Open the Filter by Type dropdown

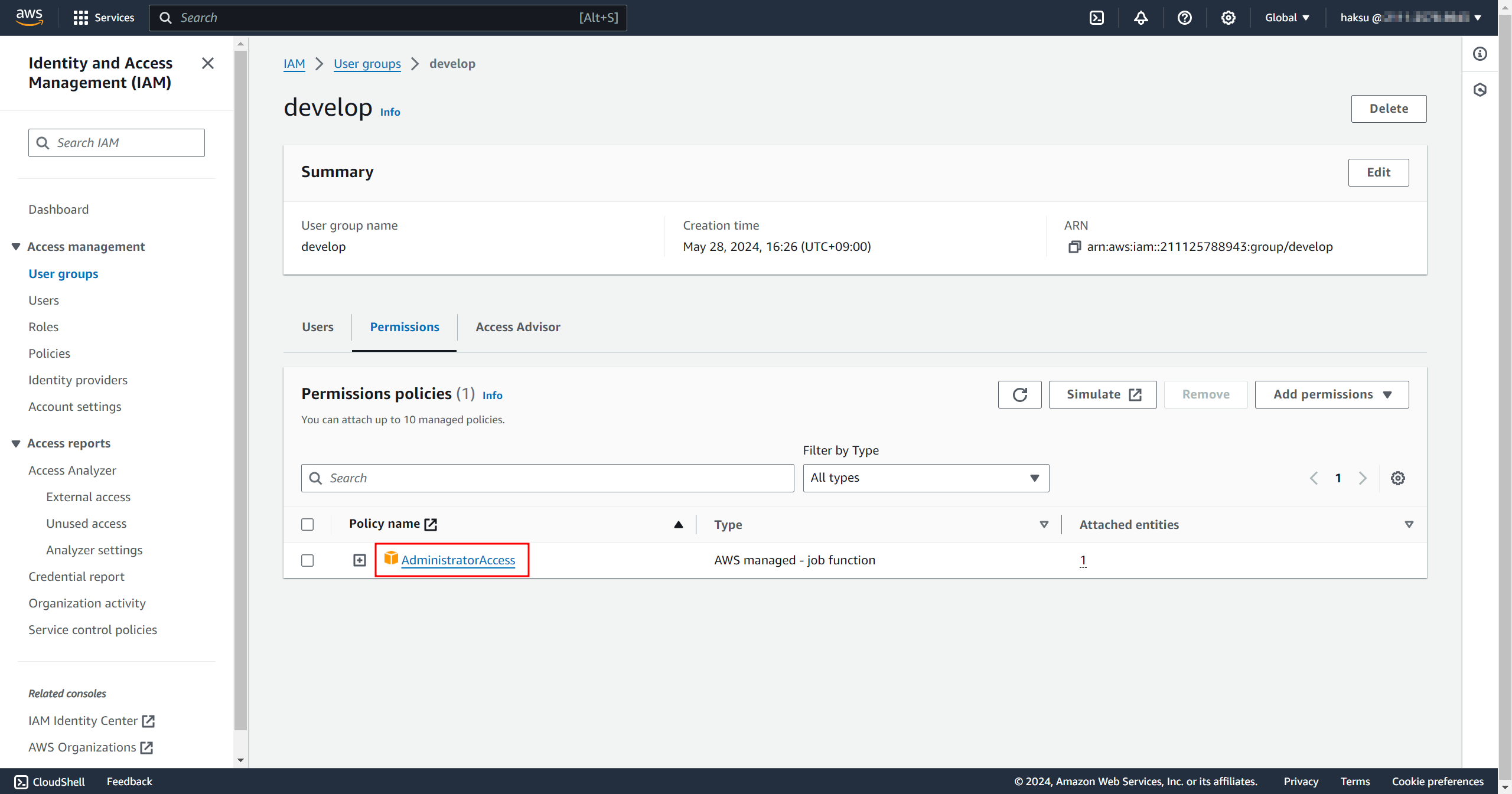pos(926,478)
